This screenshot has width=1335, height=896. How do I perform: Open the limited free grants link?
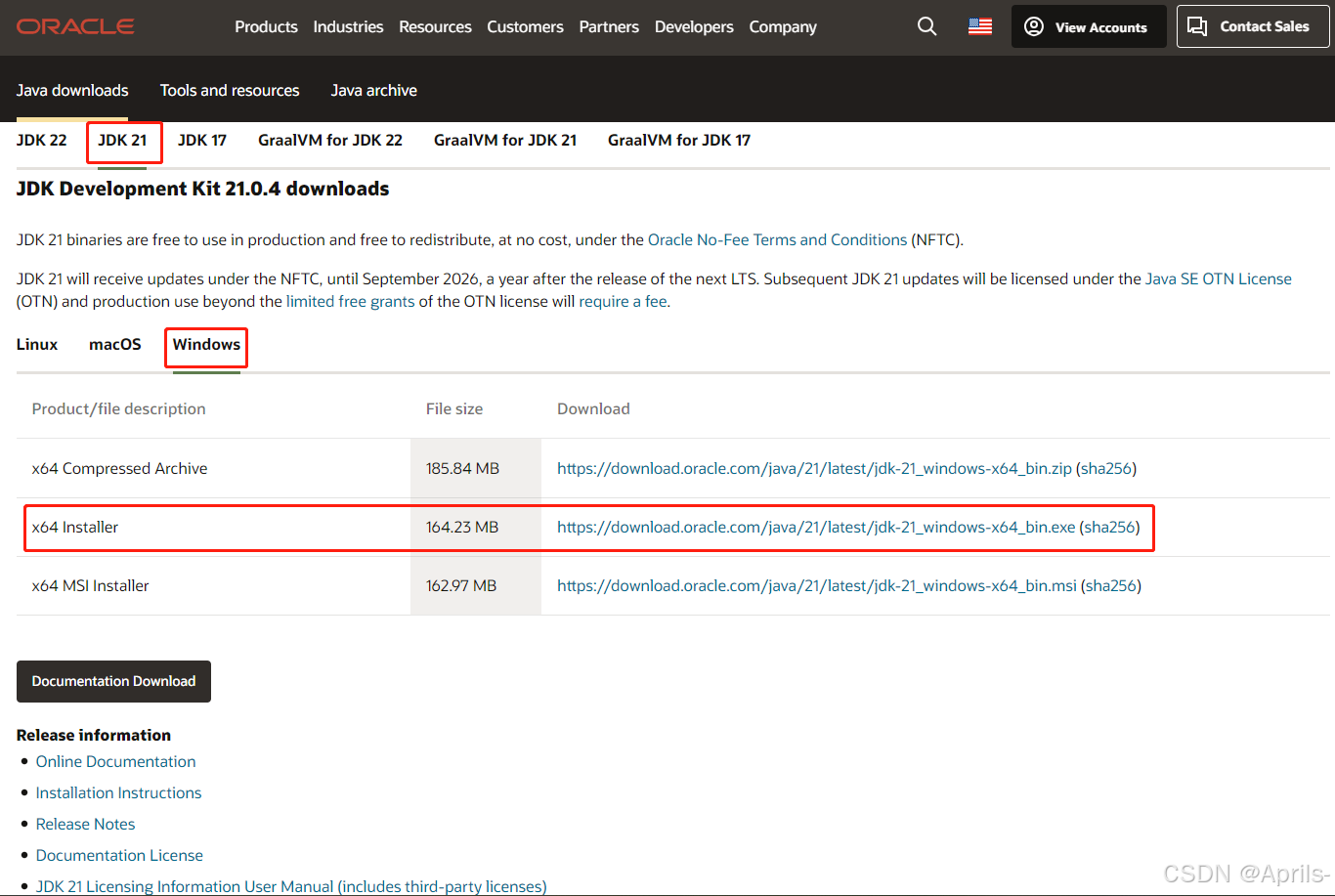click(x=350, y=301)
